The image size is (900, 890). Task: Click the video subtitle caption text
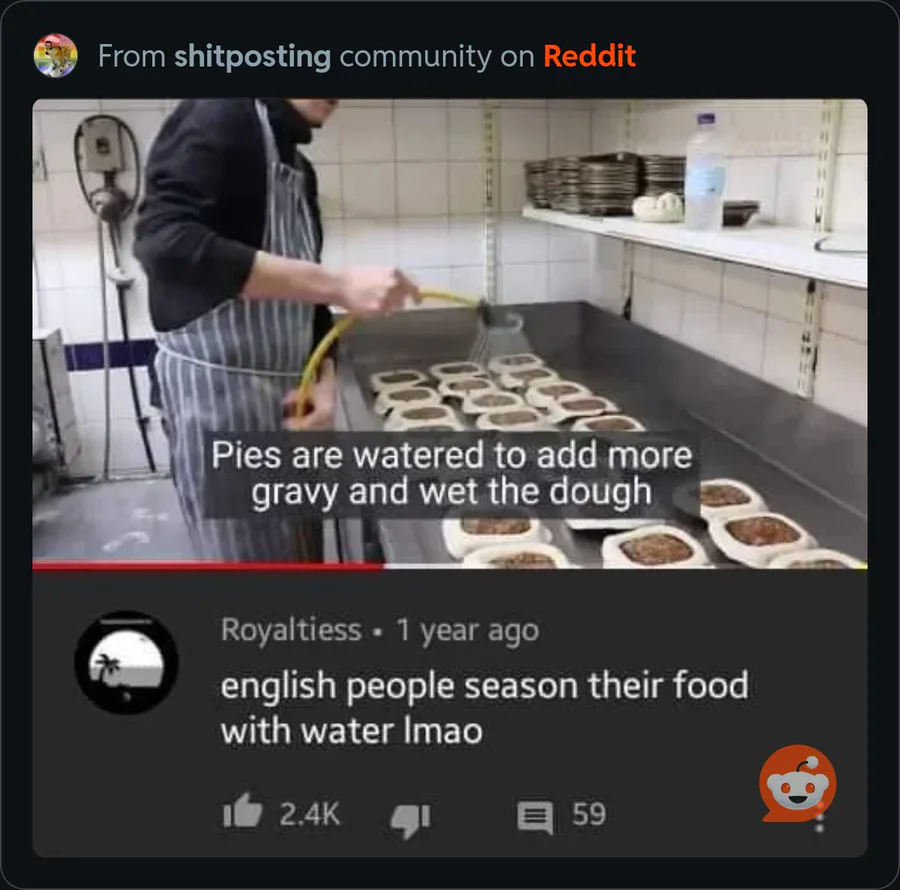click(452, 473)
